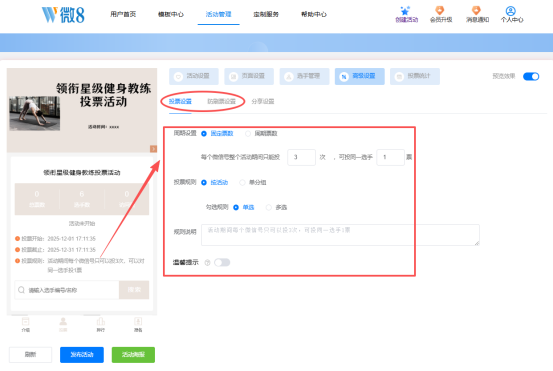Focus the vote count field showing 3

pos(301,157)
